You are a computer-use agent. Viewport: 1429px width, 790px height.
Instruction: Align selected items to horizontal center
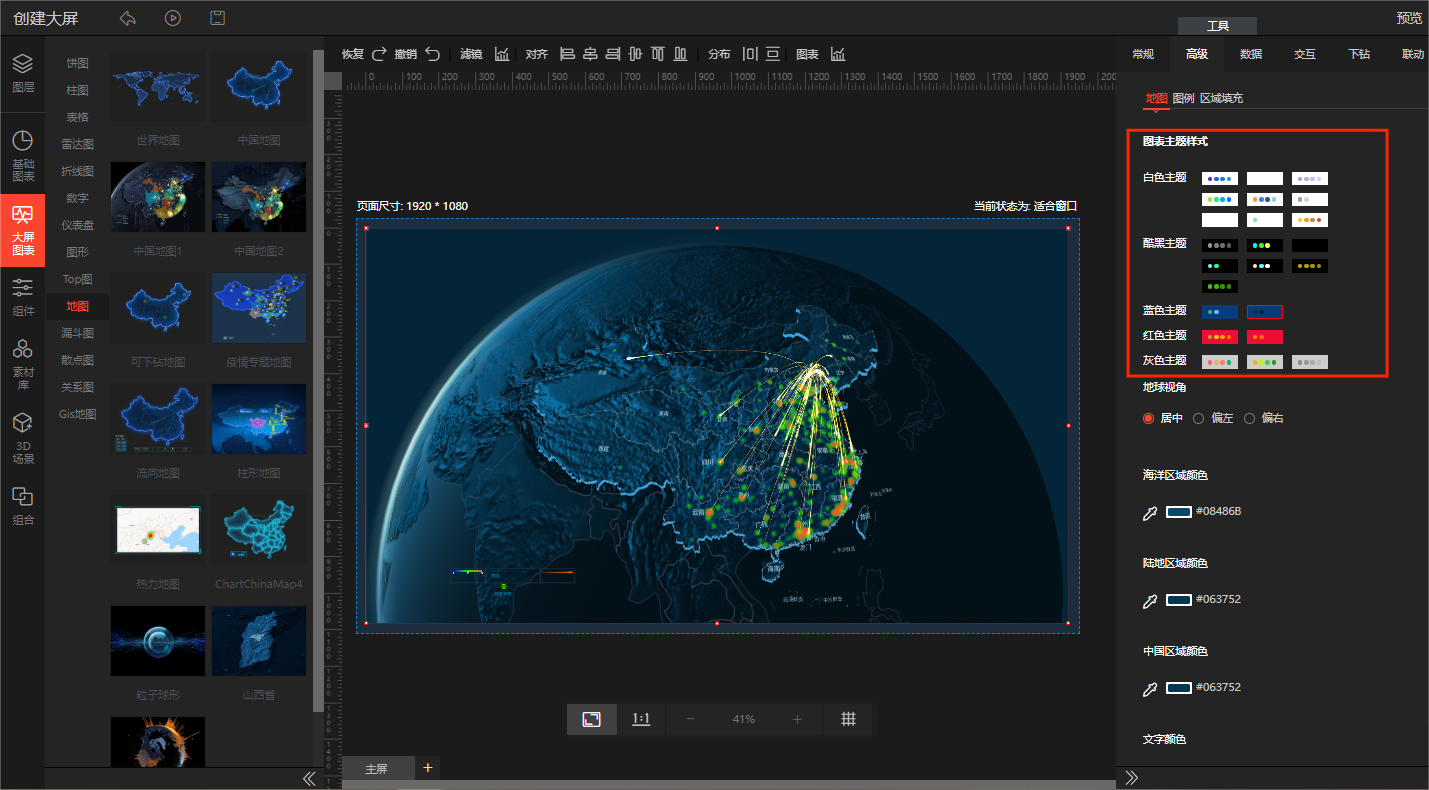[590, 54]
